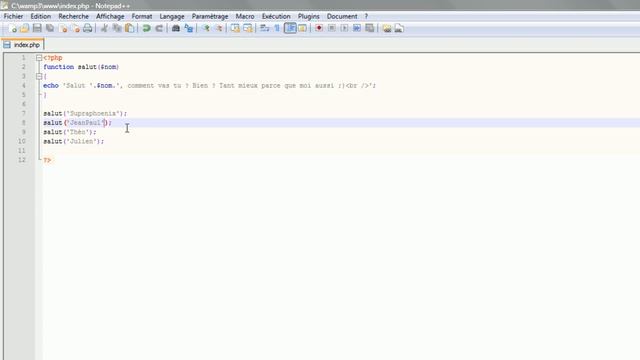Open the Format menu
640x360 pixels.
point(142,16)
